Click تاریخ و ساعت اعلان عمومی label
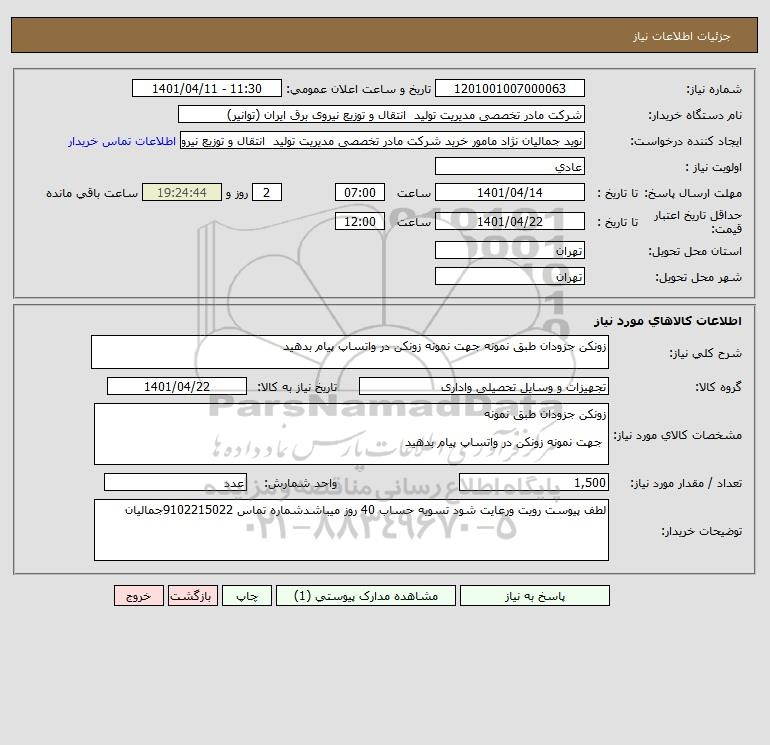 pos(358,89)
